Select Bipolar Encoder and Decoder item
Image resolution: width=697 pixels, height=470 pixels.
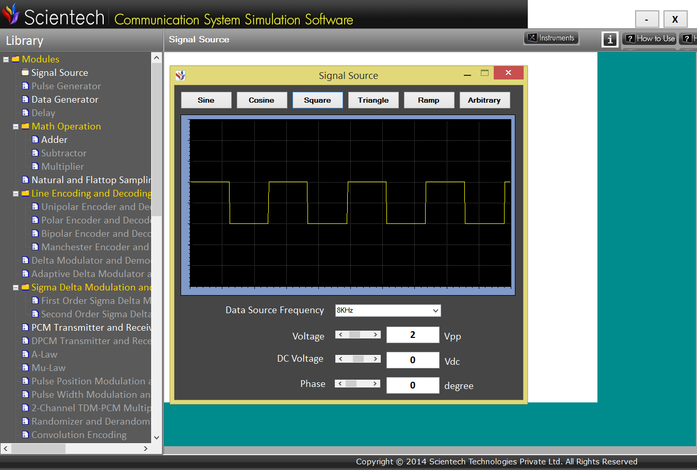[x=96, y=233]
